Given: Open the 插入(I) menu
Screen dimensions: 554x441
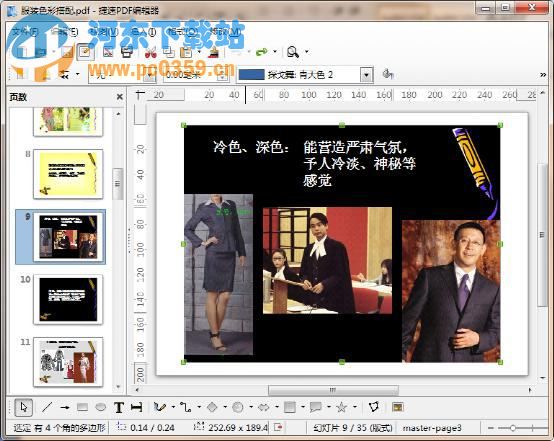Looking at the screenshot, I should click(x=143, y=32).
